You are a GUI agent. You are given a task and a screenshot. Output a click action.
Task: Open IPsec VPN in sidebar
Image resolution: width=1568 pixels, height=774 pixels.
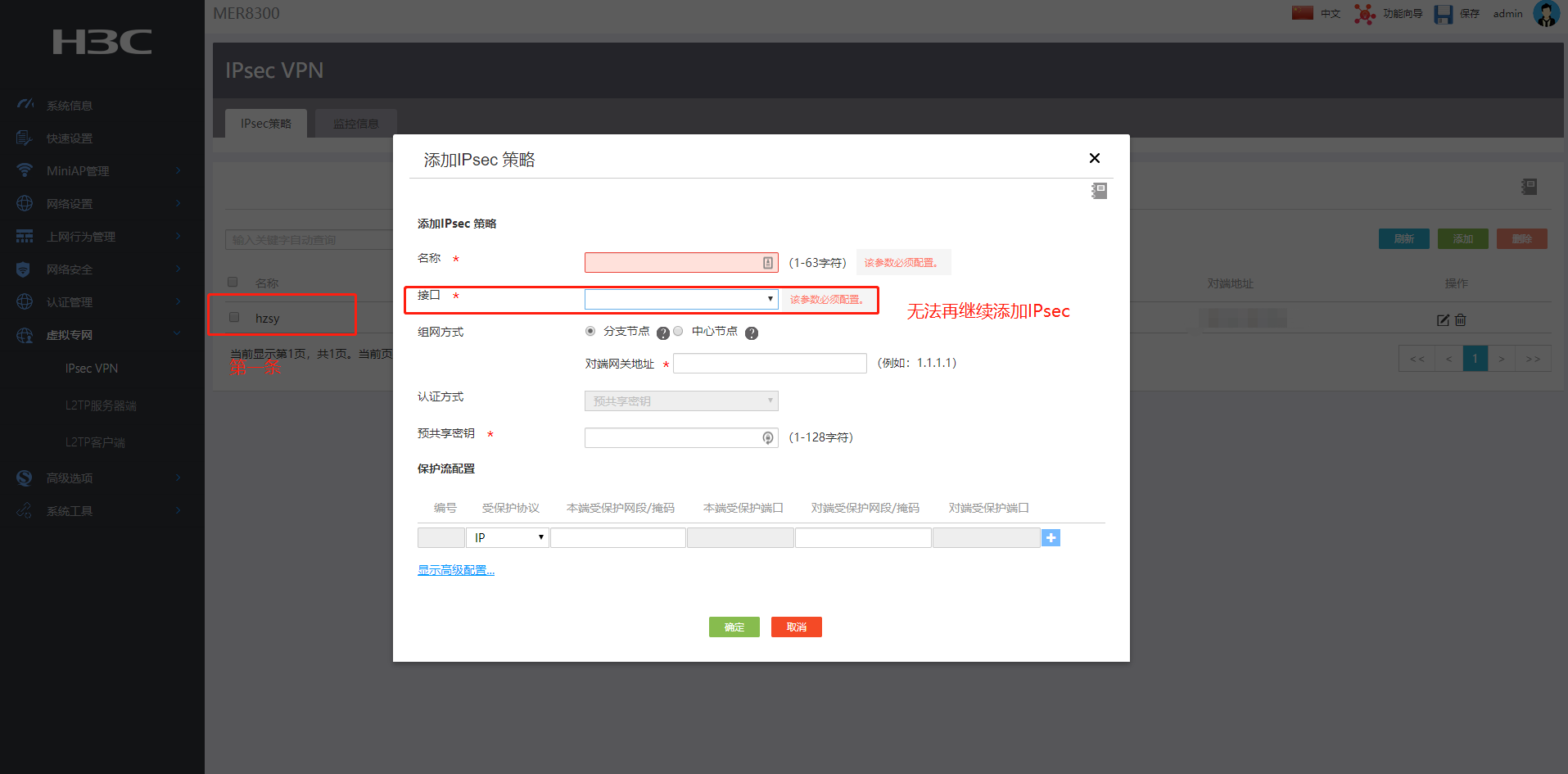tap(92, 369)
